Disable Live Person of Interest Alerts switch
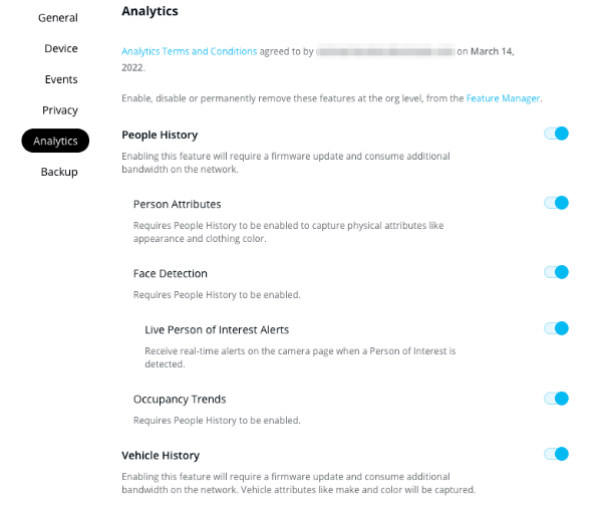This screenshot has height=507, width=605. [x=556, y=328]
